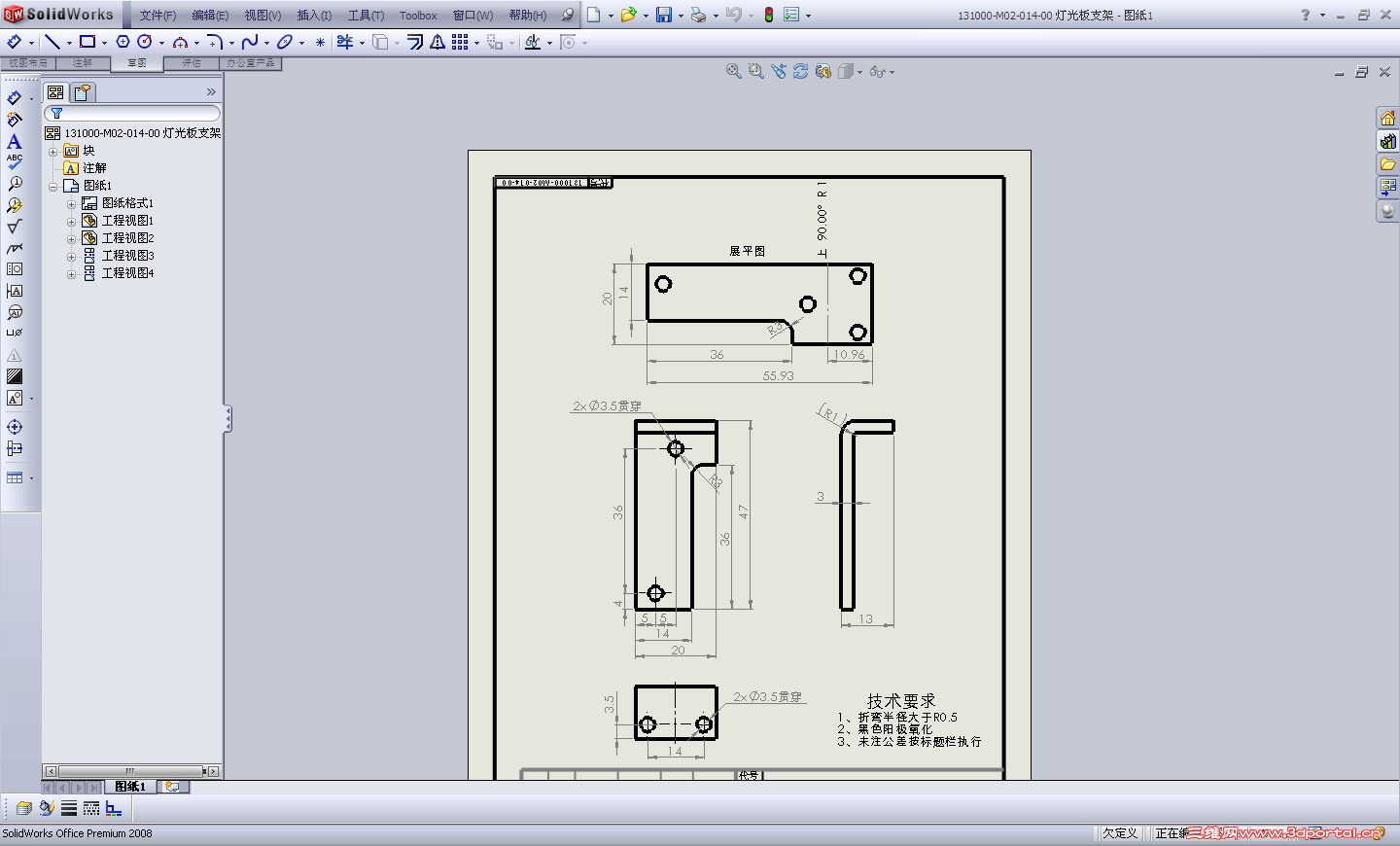This screenshot has width=1400, height=846.
Task: Select the Centerline tool
Action: point(15,449)
